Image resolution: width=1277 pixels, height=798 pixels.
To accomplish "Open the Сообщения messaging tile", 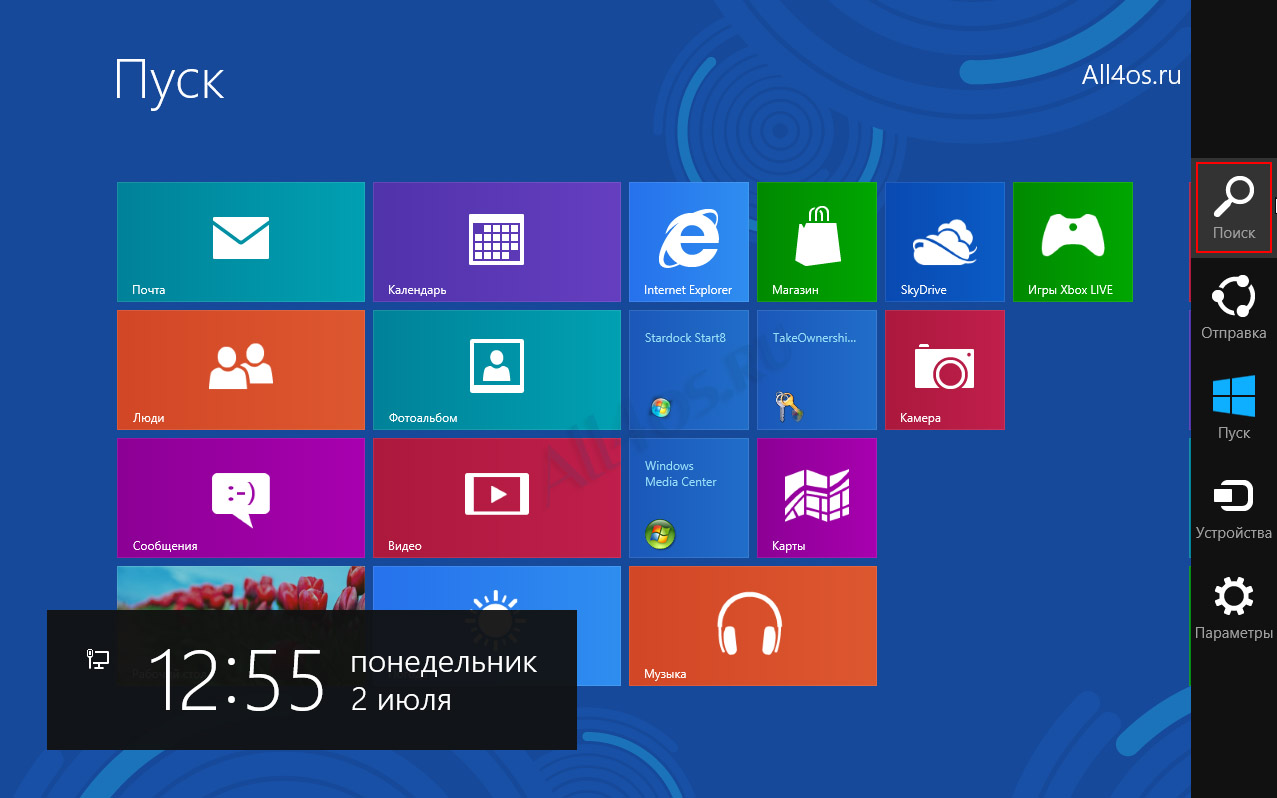I will point(241,498).
